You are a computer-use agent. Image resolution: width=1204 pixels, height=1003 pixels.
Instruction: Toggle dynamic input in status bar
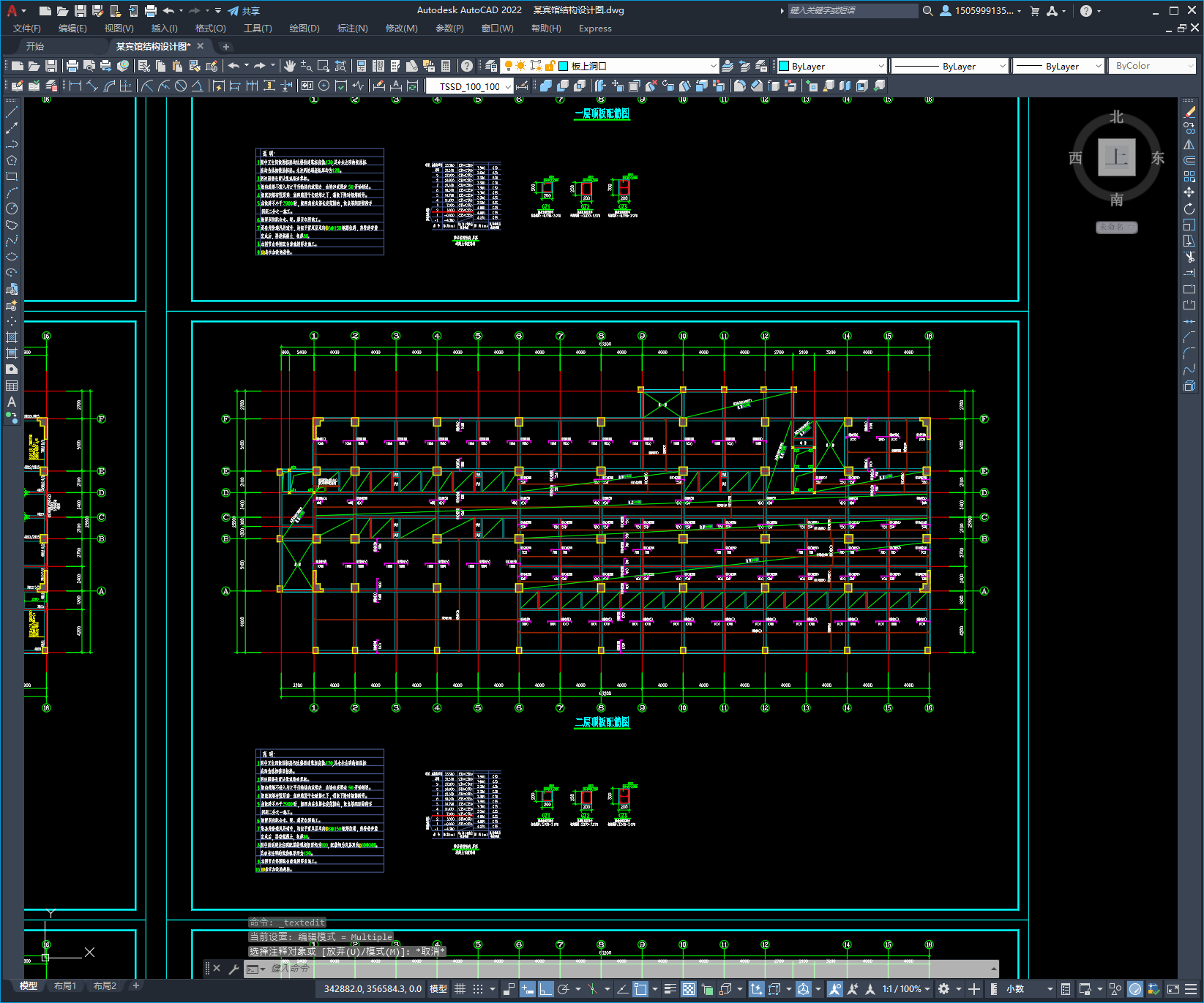[528, 989]
